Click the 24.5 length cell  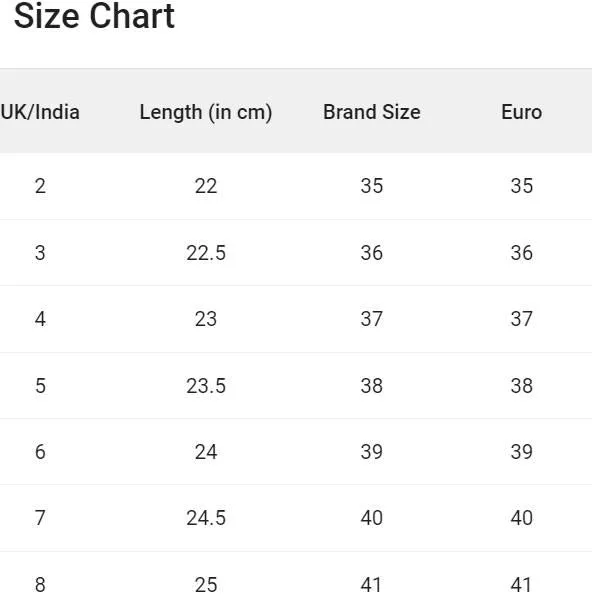click(x=206, y=518)
